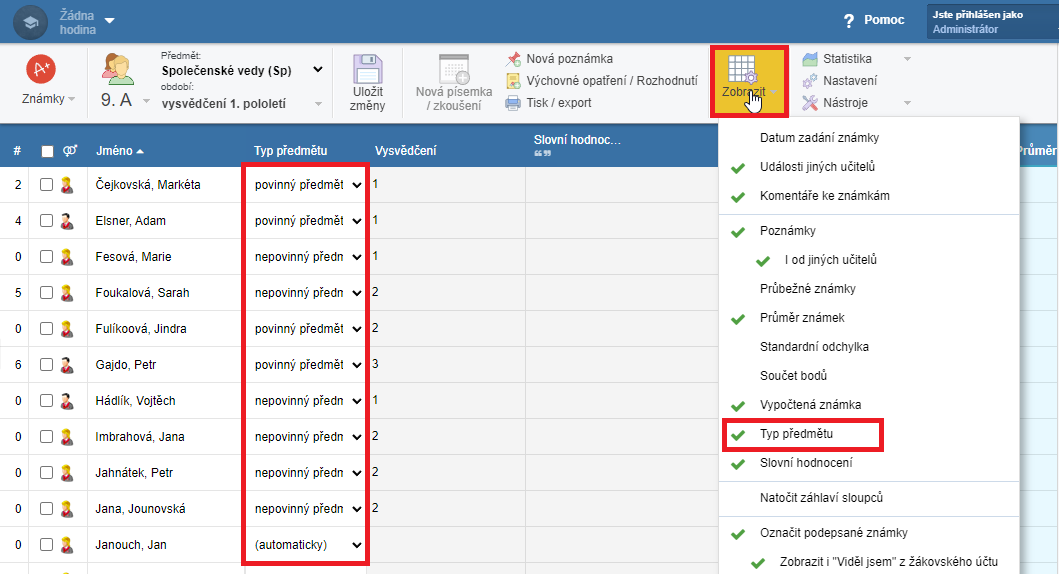Click the student name Hádlík, Vojtěch
Viewport: 1059px width, 574px height.
pos(135,401)
